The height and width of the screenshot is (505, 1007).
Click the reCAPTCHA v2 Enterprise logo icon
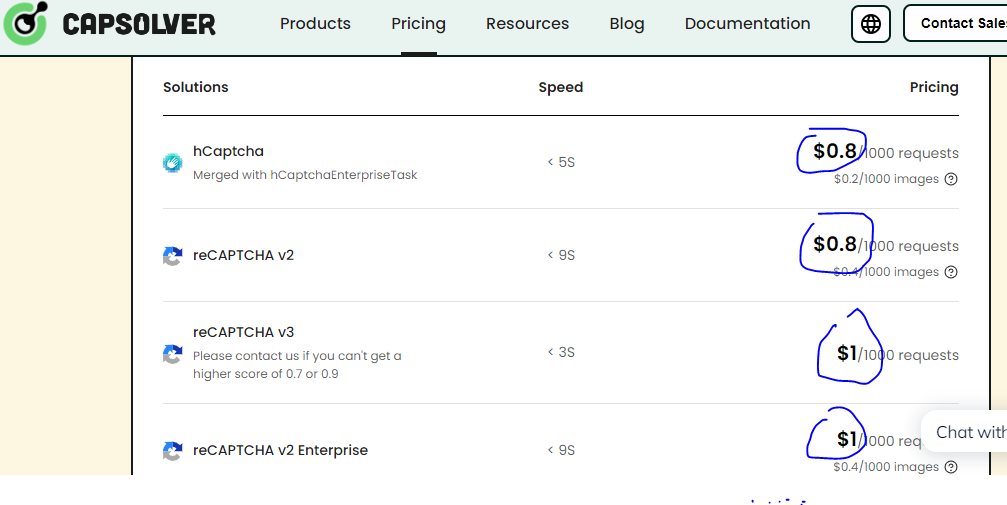coord(173,451)
